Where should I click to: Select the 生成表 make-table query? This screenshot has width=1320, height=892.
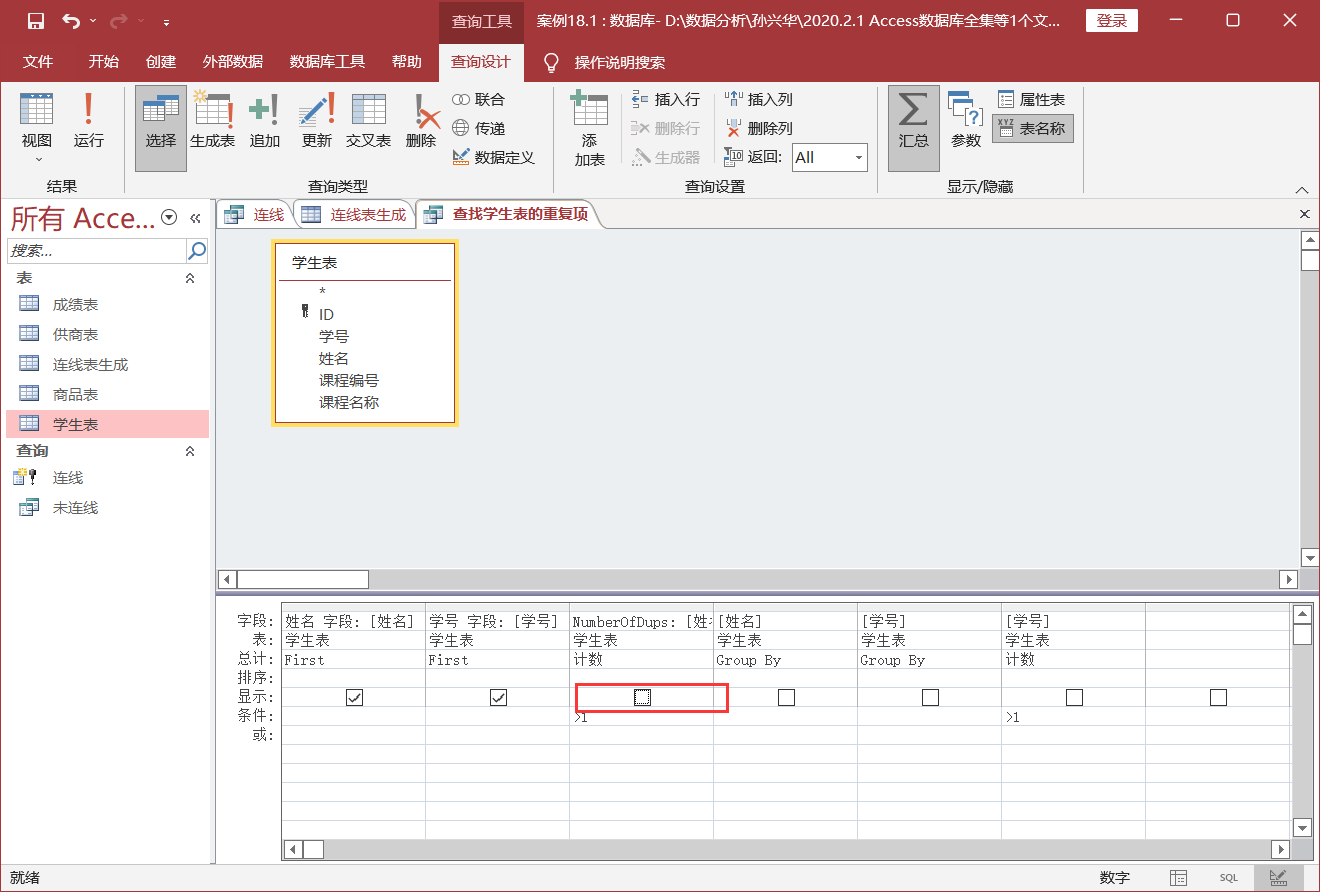click(x=213, y=120)
